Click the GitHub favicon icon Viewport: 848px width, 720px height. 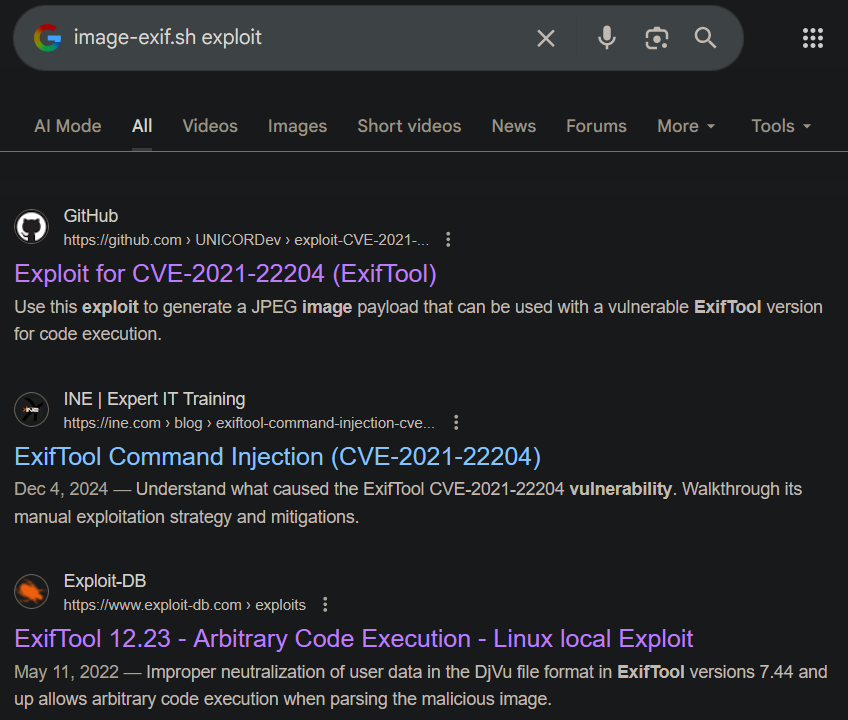32,227
